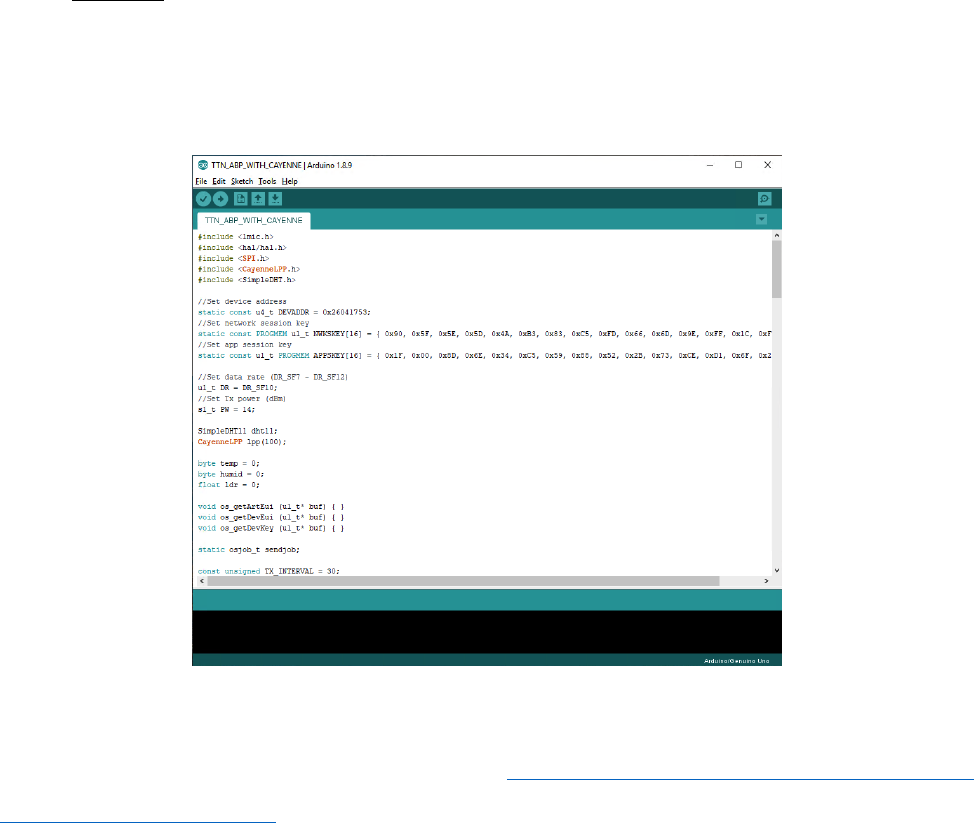Screen dimensions: 974x823
Task: Open the File menu
Action: tap(201, 181)
